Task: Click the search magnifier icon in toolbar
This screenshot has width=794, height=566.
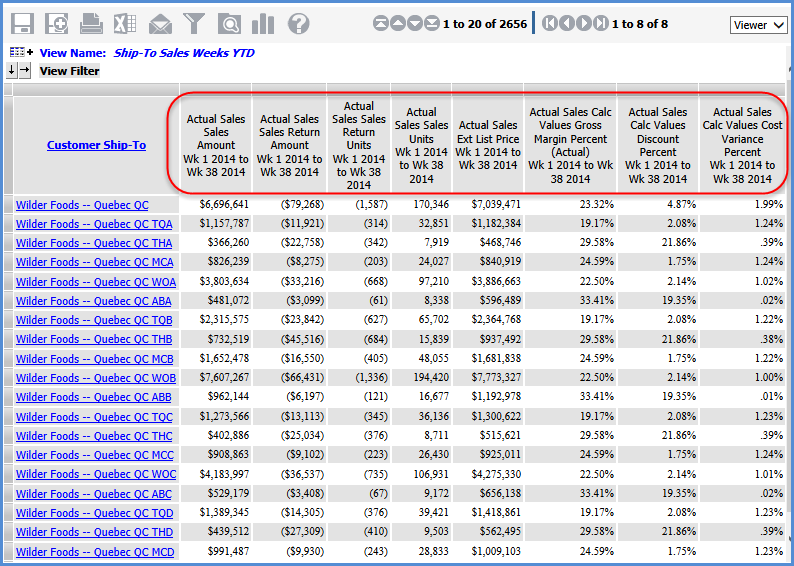Action: coord(229,24)
